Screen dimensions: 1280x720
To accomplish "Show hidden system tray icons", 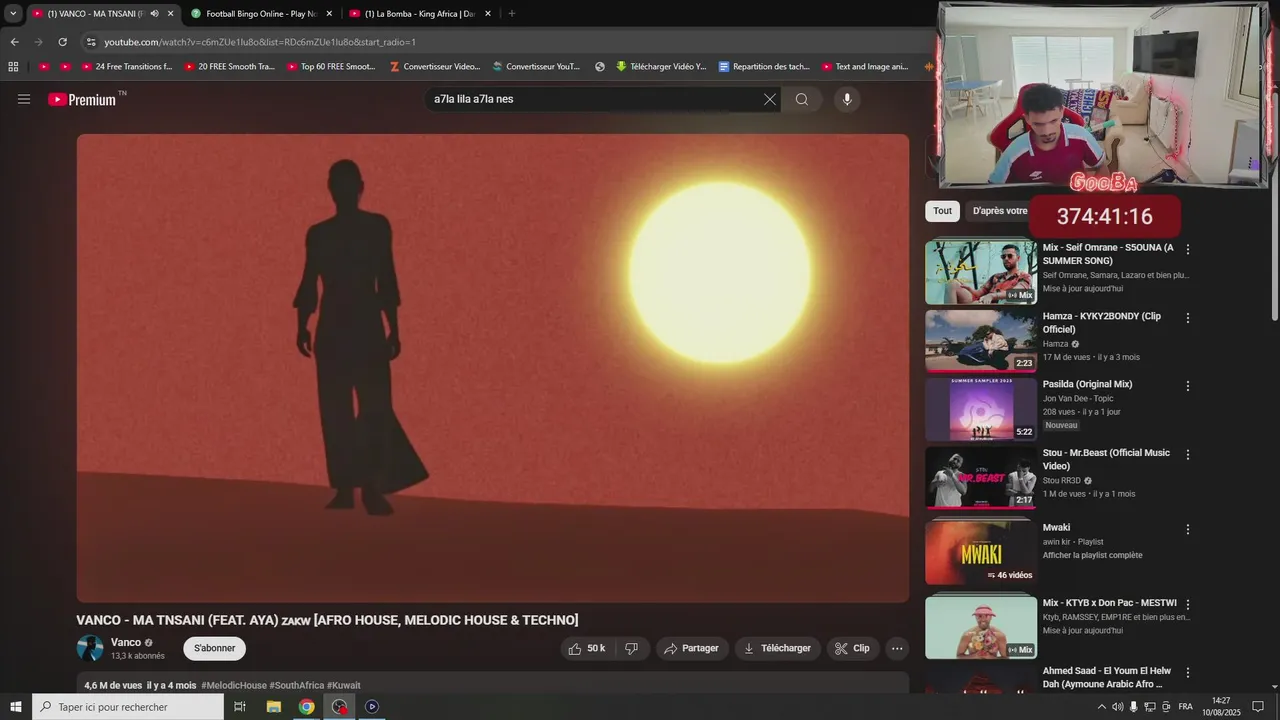I will [1102, 706].
